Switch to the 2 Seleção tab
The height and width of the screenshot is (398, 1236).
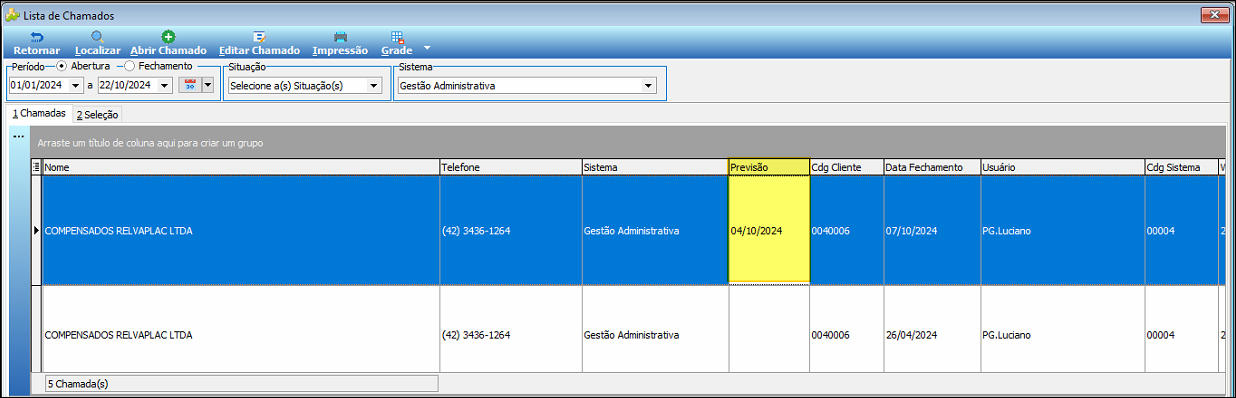point(97,115)
